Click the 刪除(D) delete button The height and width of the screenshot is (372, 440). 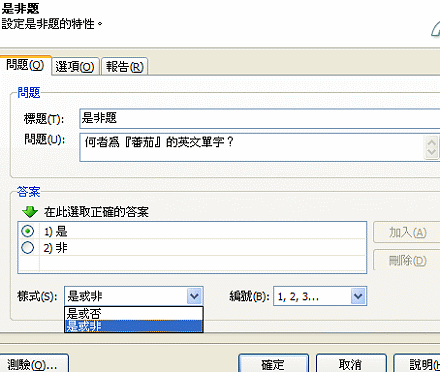[x=407, y=260]
